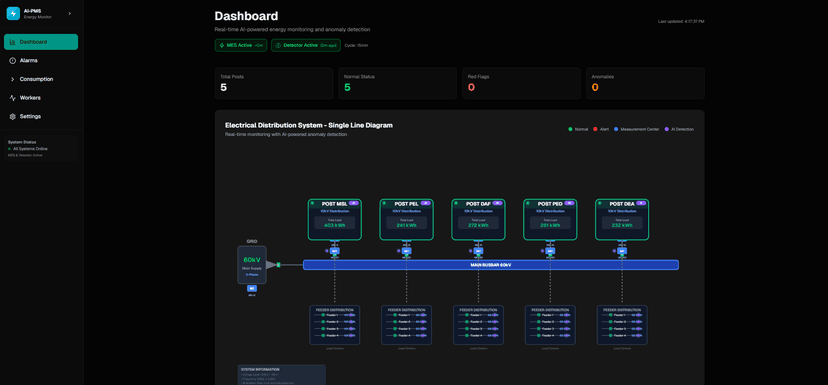Click the Total Posts summary card
The image size is (828, 385).
coord(274,83)
